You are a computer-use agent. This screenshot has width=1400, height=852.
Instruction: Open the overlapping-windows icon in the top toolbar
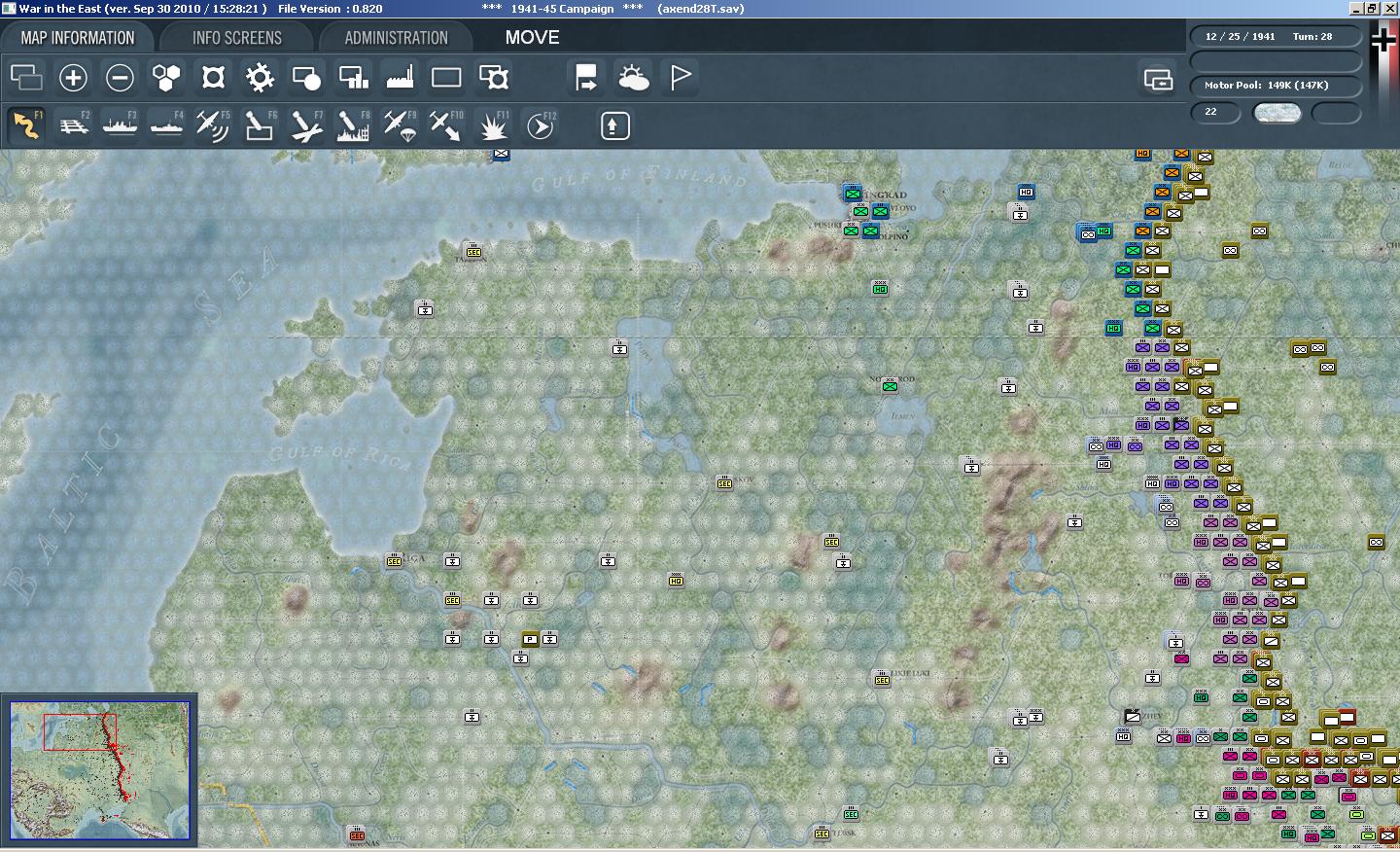26,77
